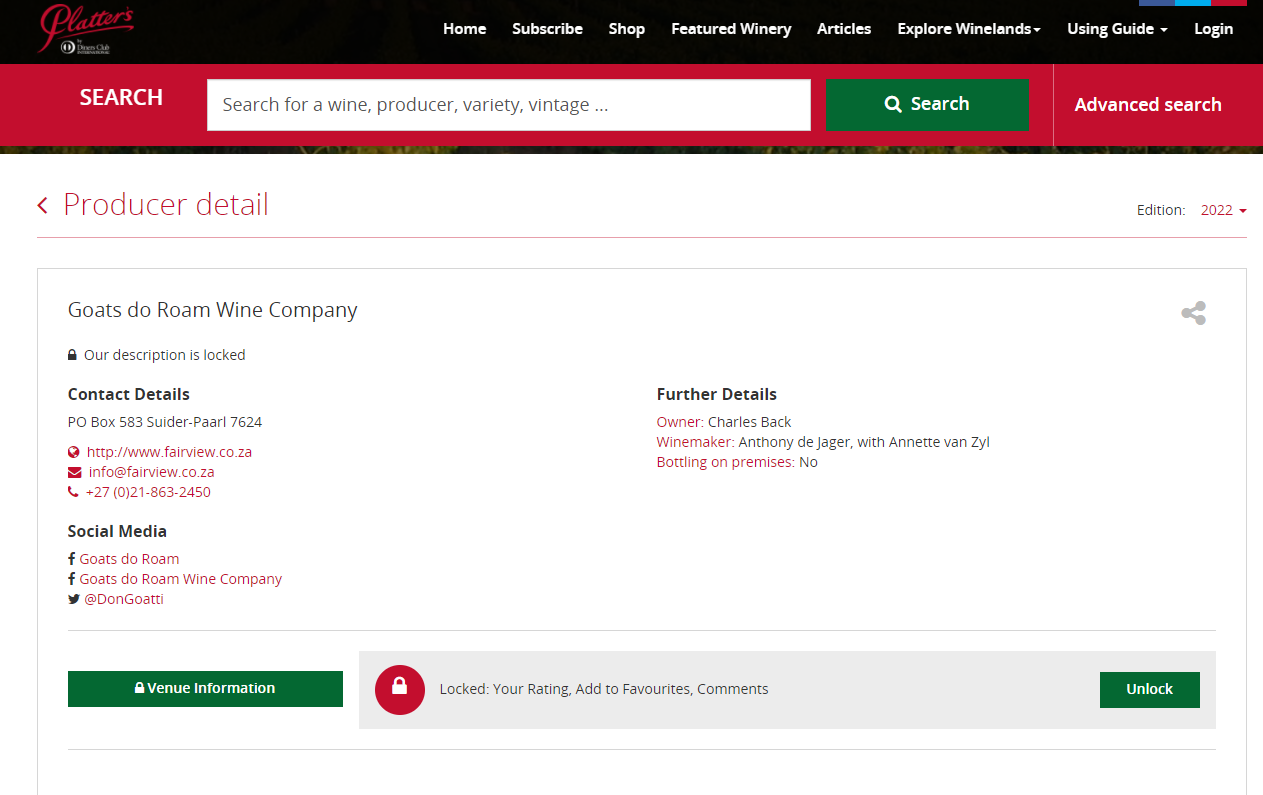Click the 'Our description is locked' text
1263x795 pixels.
[165, 355]
